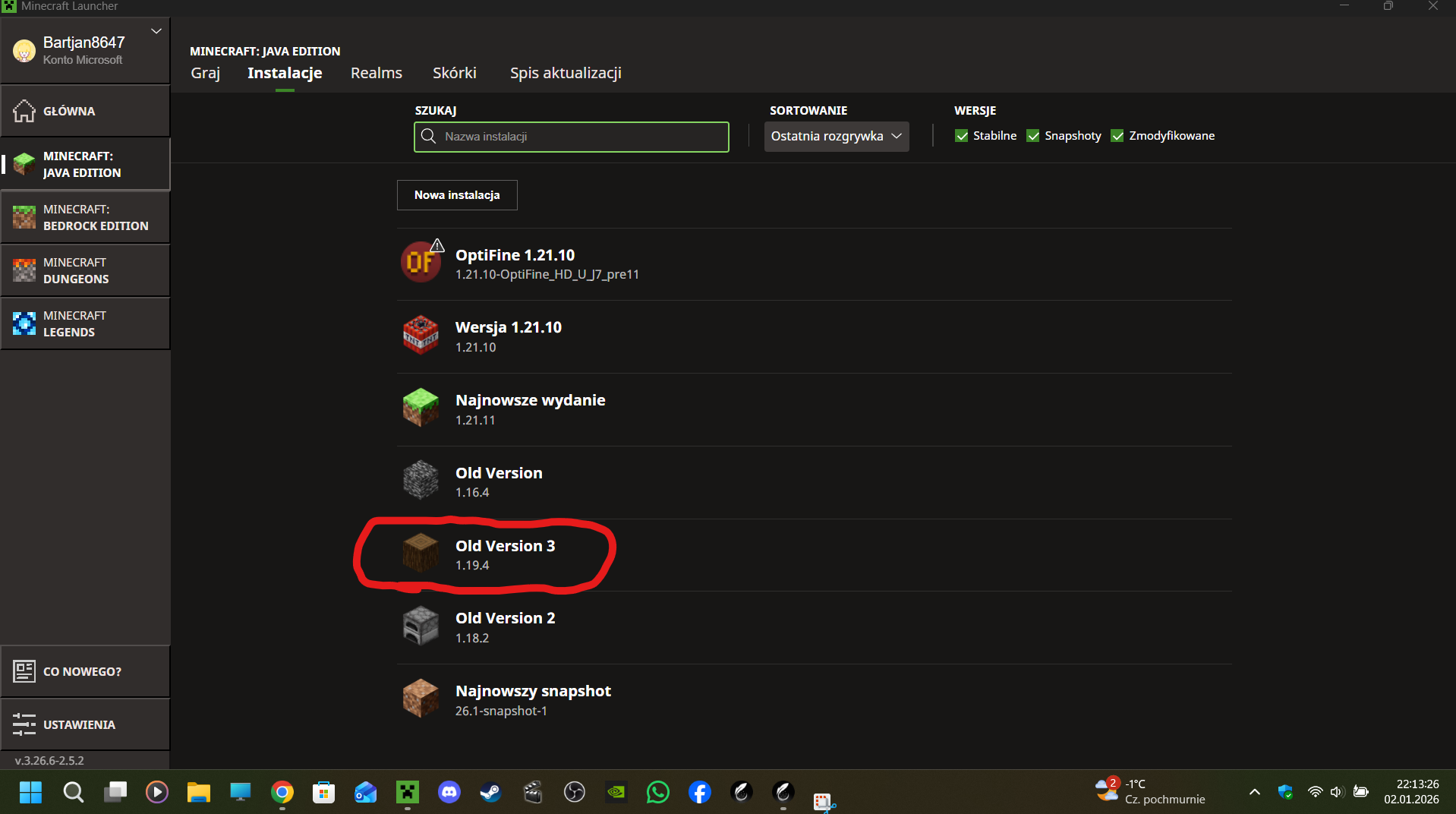Image resolution: width=1456 pixels, height=814 pixels.
Task: Open the Spis aktualizacji tab
Action: 566,73
